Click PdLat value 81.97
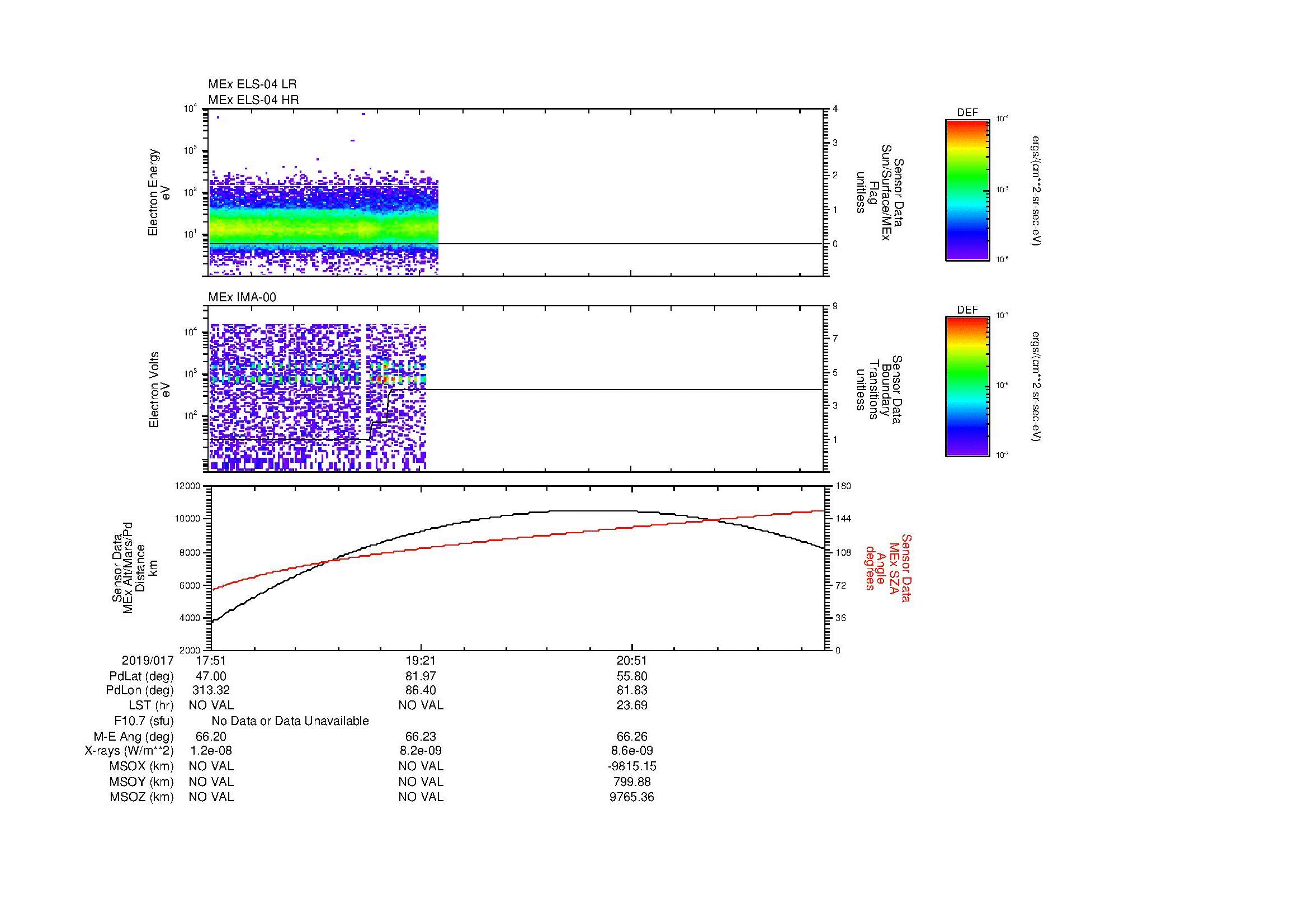Image resolution: width=1308 pixels, height=924 pixels. pyautogui.click(x=421, y=676)
